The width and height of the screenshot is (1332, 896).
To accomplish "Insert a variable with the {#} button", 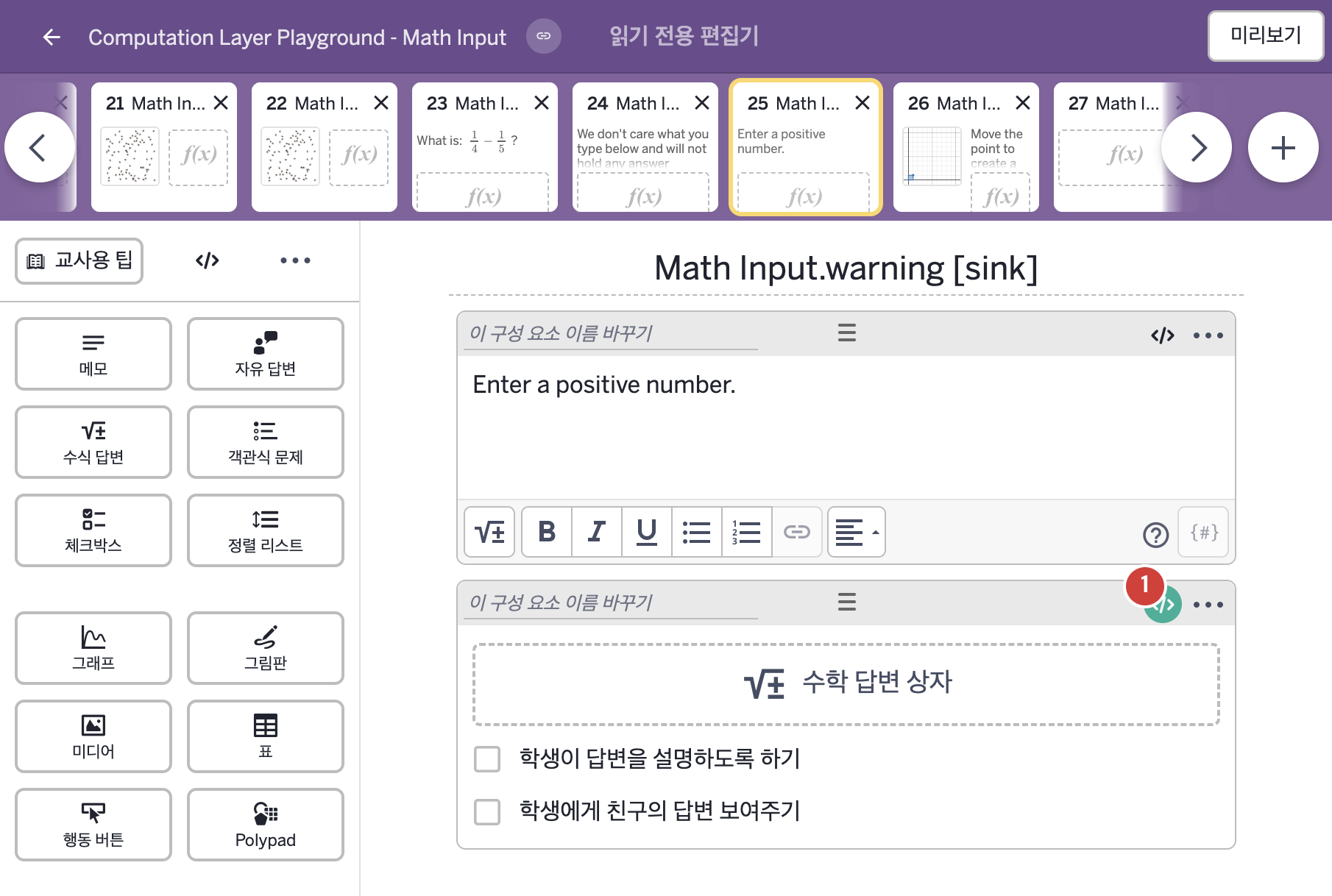I will coord(1204,532).
